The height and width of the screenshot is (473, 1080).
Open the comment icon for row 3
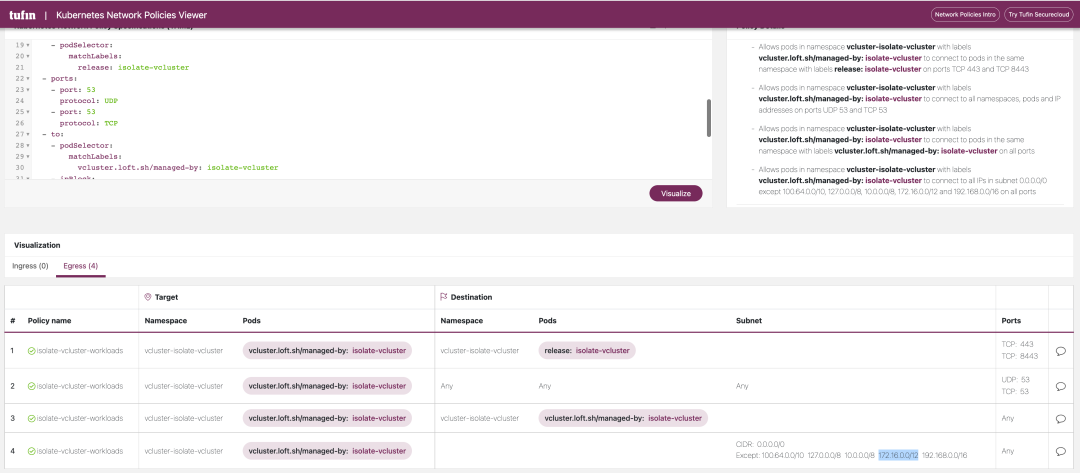pyautogui.click(x=1061, y=418)
